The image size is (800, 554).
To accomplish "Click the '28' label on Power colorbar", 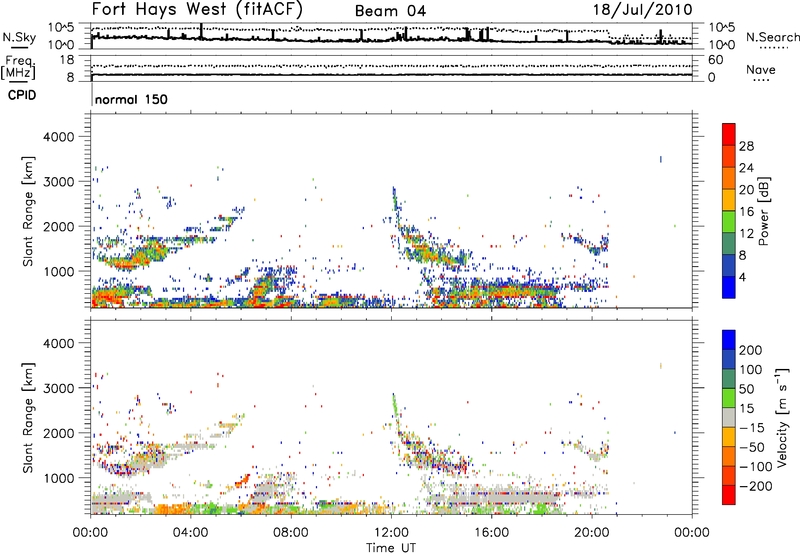I will (x=746, y=146).
